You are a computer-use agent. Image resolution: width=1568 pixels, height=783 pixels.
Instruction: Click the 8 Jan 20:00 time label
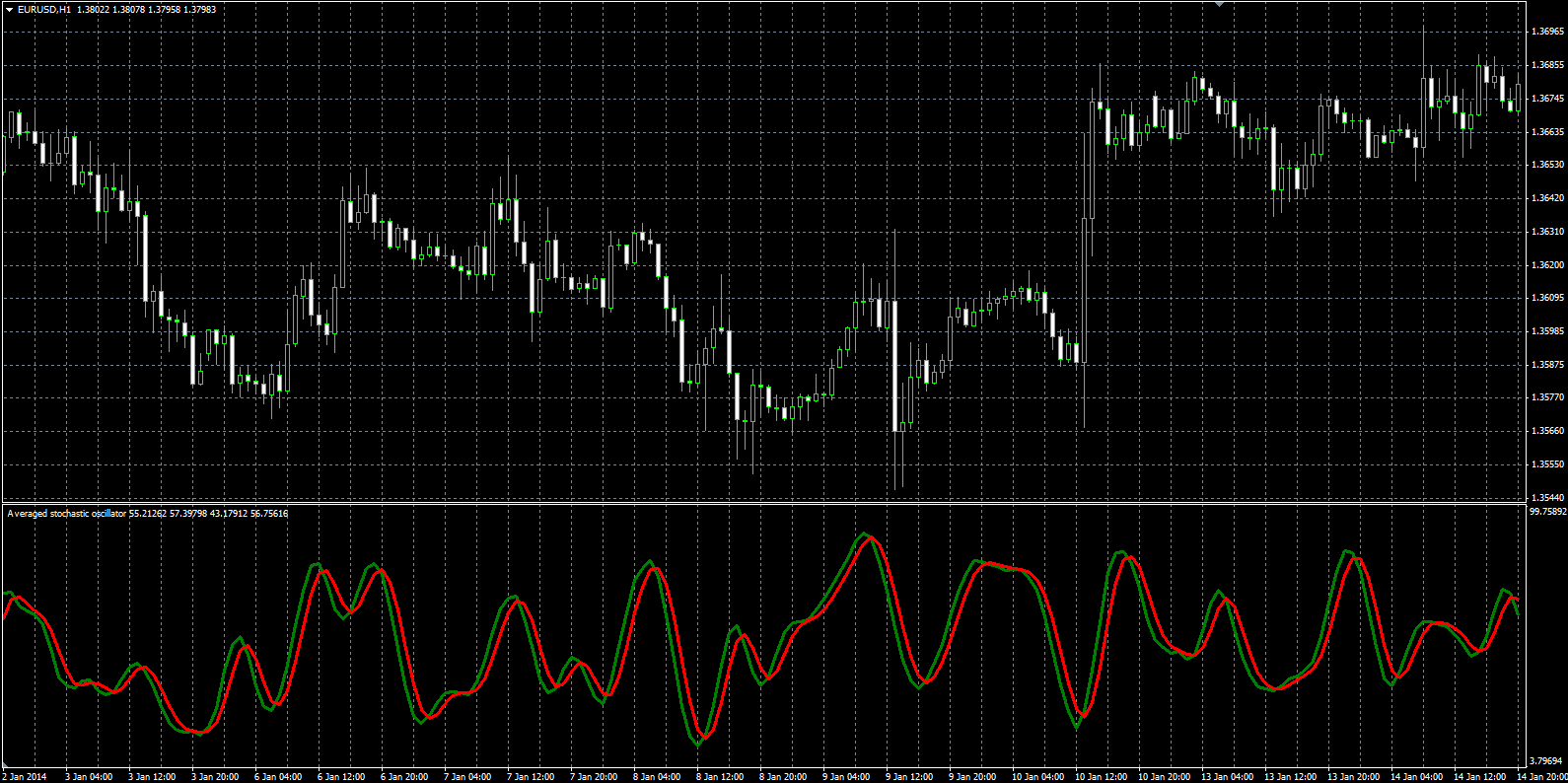783,777
